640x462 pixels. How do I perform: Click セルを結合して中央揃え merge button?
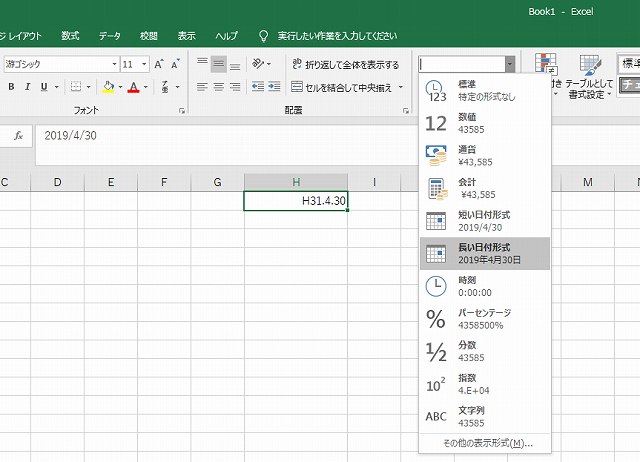pos(342,87)
